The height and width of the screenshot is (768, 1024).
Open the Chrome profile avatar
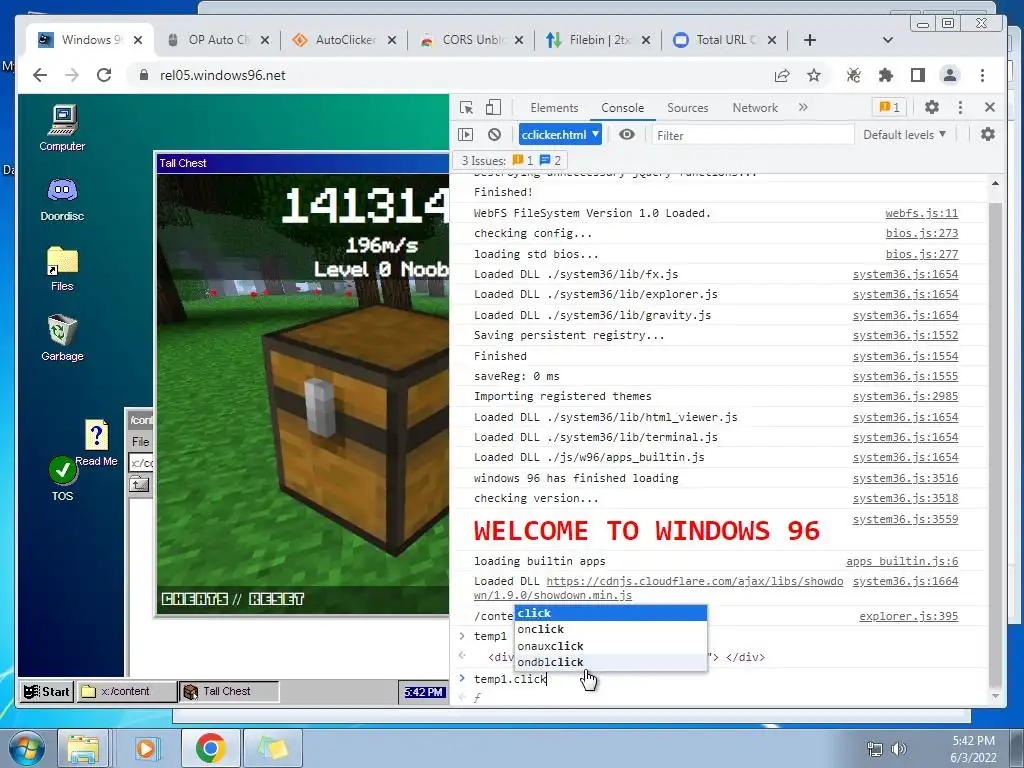coord(950,75)
